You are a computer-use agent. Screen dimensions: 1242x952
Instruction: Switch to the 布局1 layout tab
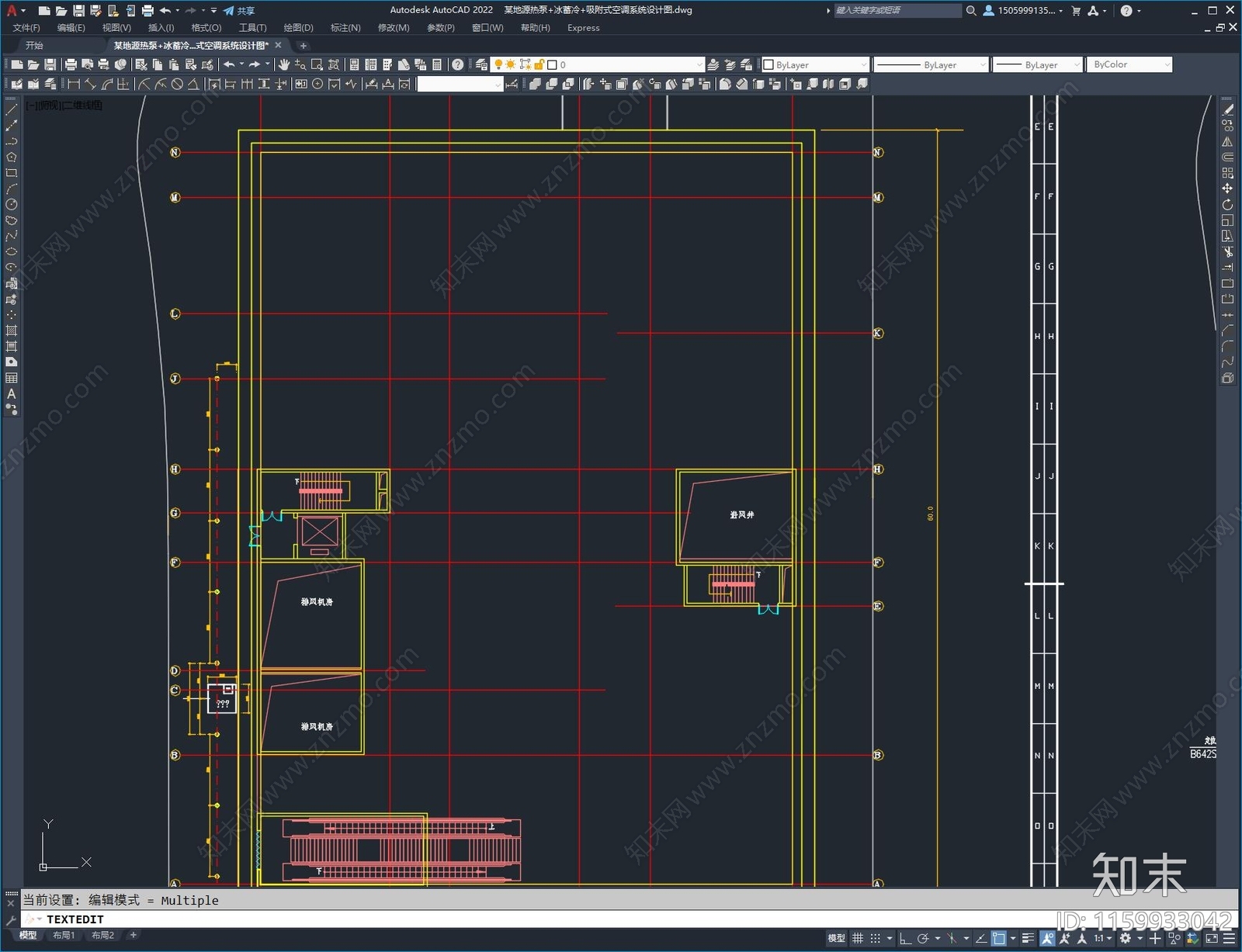[x=64, y=935]
